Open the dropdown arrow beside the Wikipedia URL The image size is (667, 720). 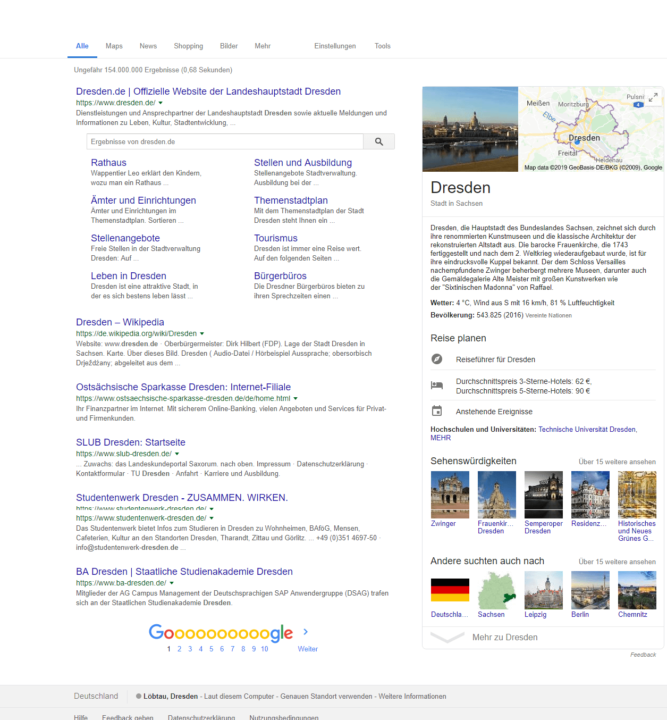(202, 333)
